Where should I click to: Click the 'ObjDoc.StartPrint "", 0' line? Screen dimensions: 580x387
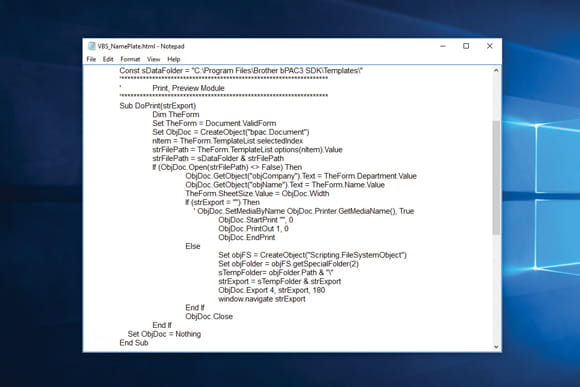[x=256, y=220]
